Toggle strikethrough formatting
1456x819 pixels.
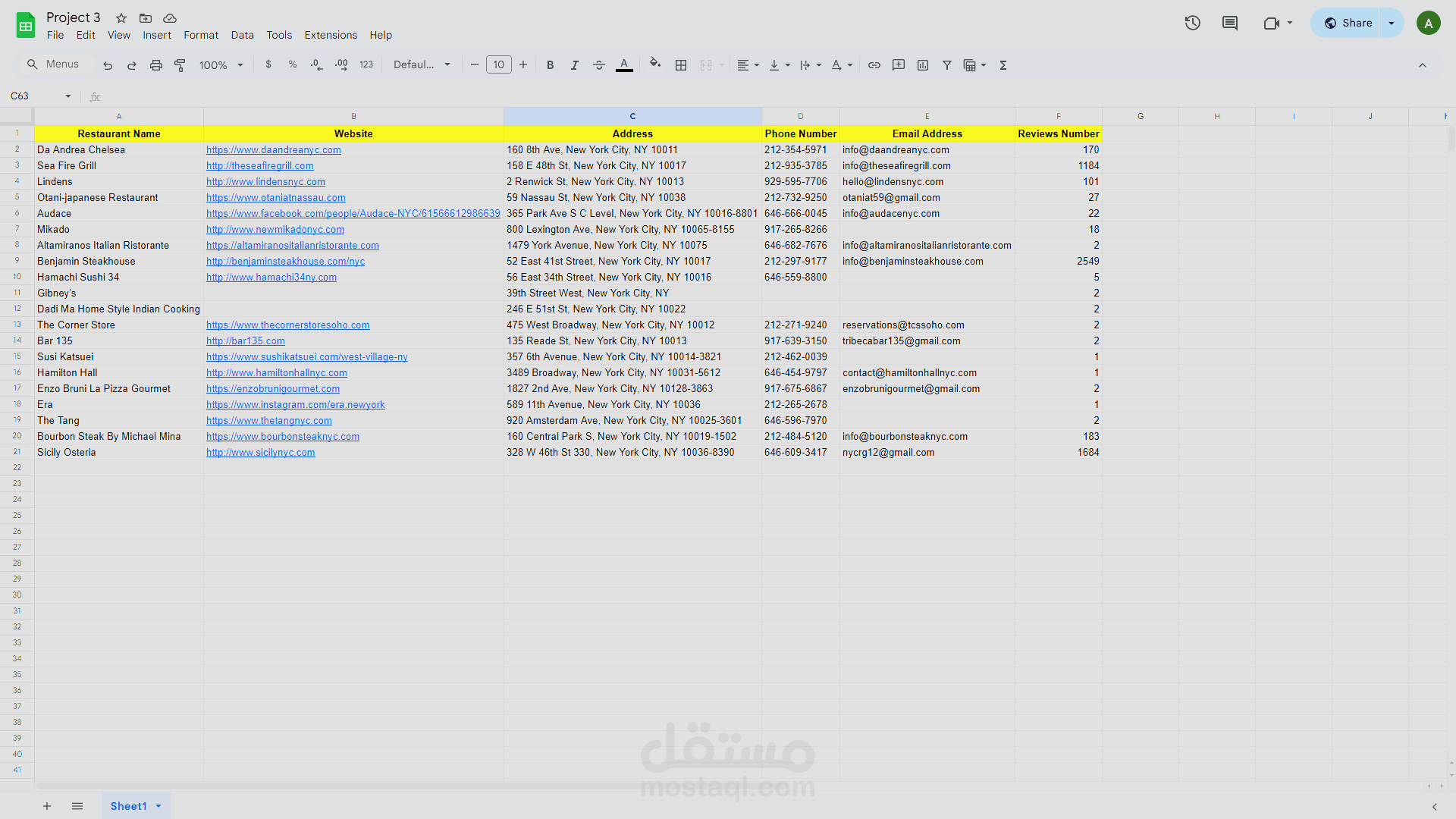[598, 65]
